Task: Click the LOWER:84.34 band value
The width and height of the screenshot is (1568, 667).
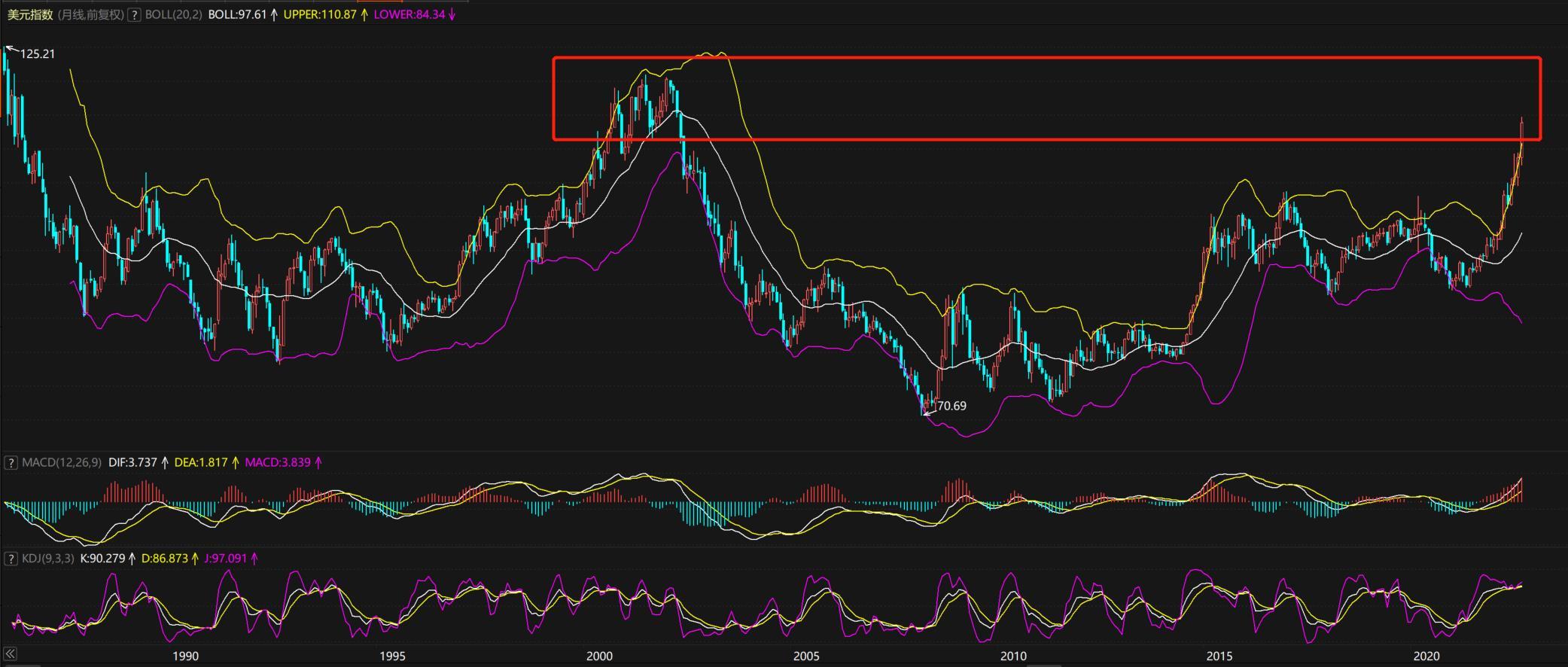Action: click(x=409, y=14)
